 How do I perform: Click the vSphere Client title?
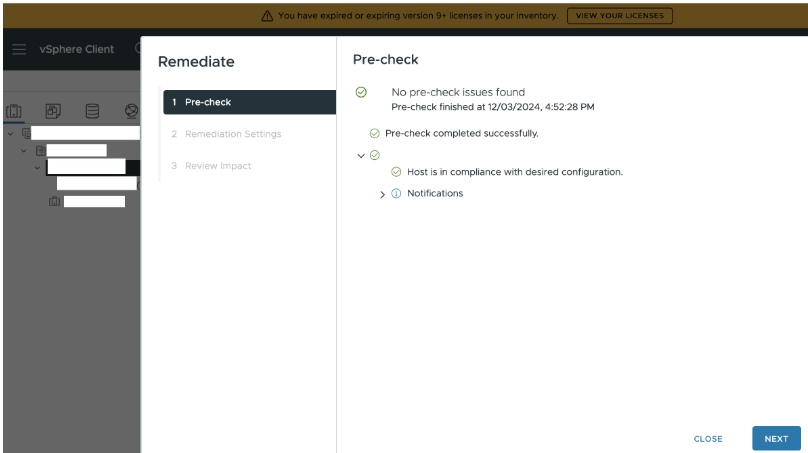(77, 49)
